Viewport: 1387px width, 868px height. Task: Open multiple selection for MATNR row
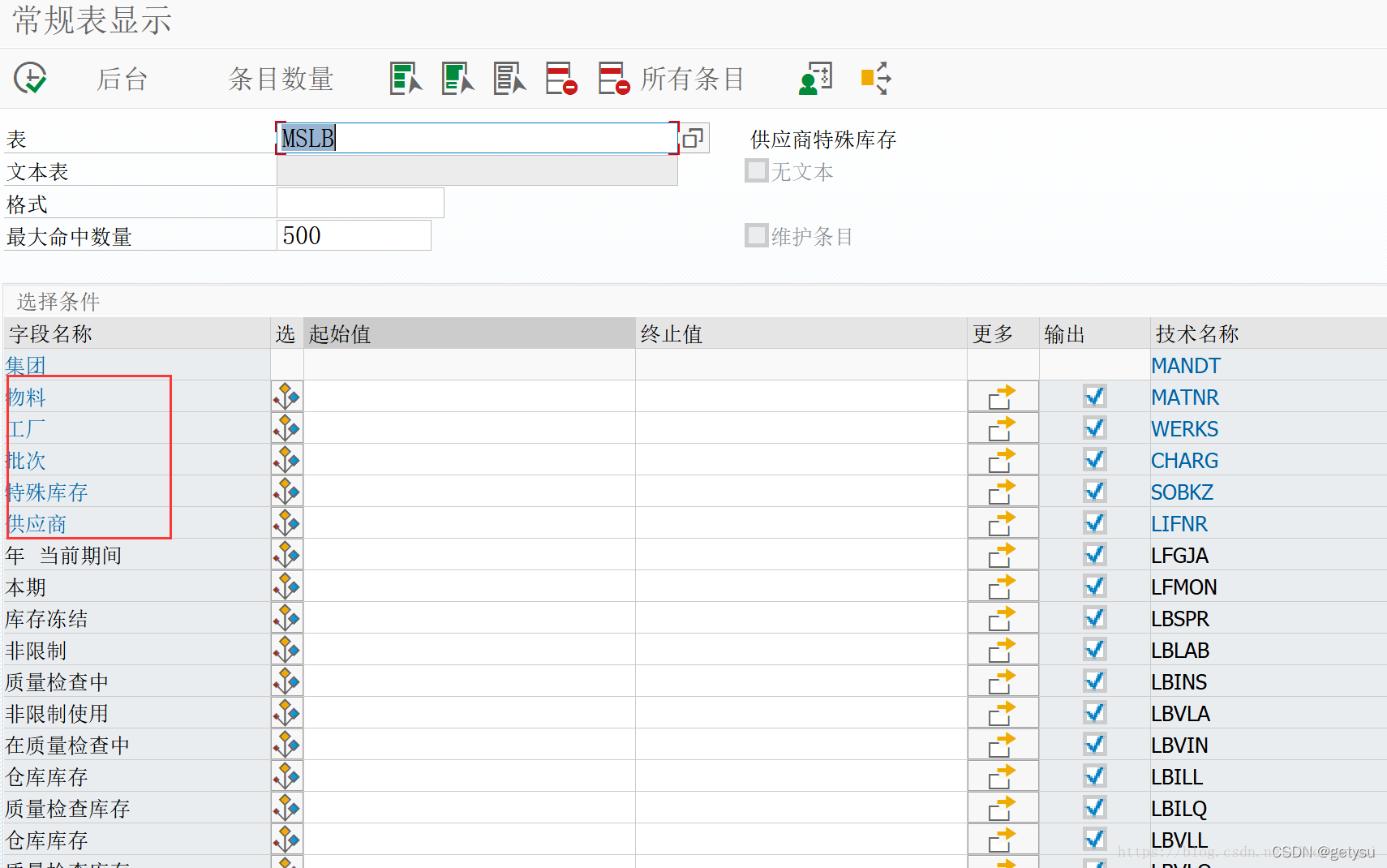coord(1003,397)
